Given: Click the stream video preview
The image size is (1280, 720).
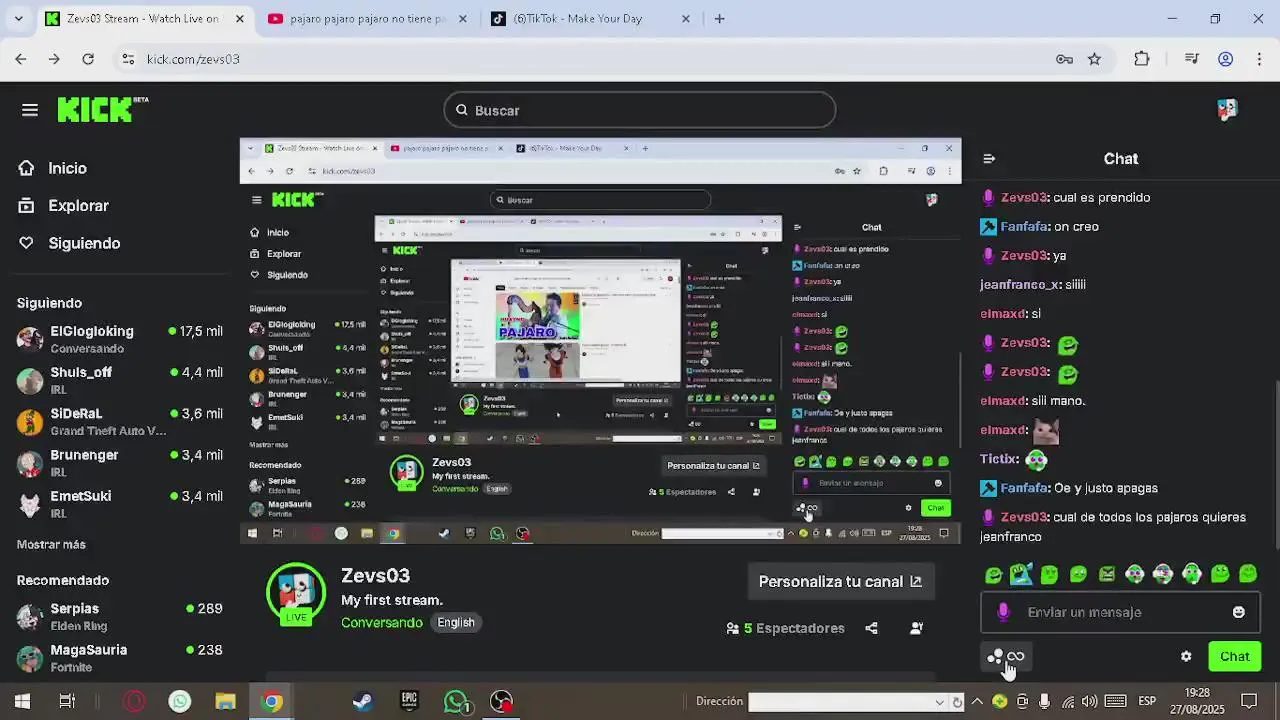Looking at the screenshot, I should (600, 340).
